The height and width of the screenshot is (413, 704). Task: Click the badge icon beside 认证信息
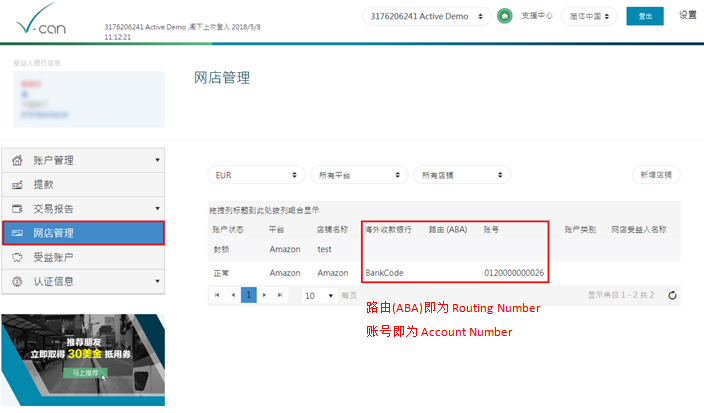click(x=17, y=281)
